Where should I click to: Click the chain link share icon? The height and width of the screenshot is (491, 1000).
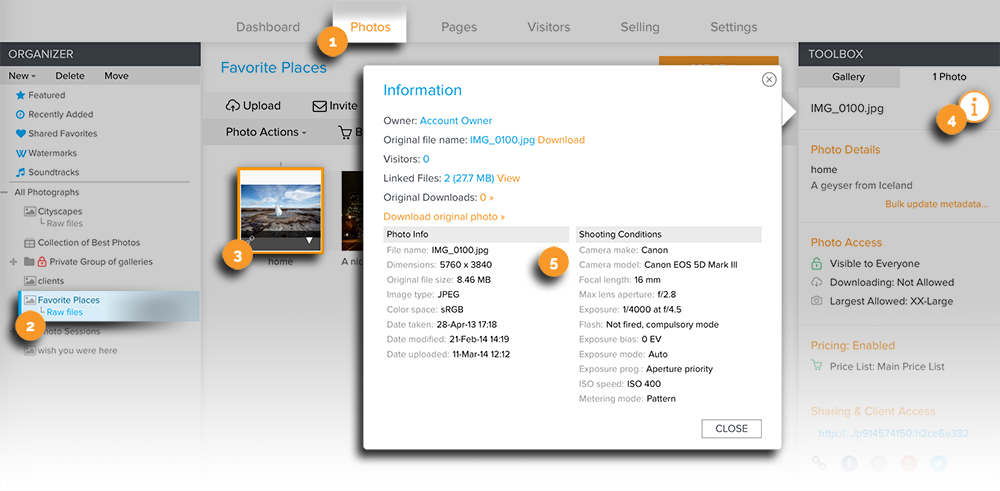tap(820, 463)
